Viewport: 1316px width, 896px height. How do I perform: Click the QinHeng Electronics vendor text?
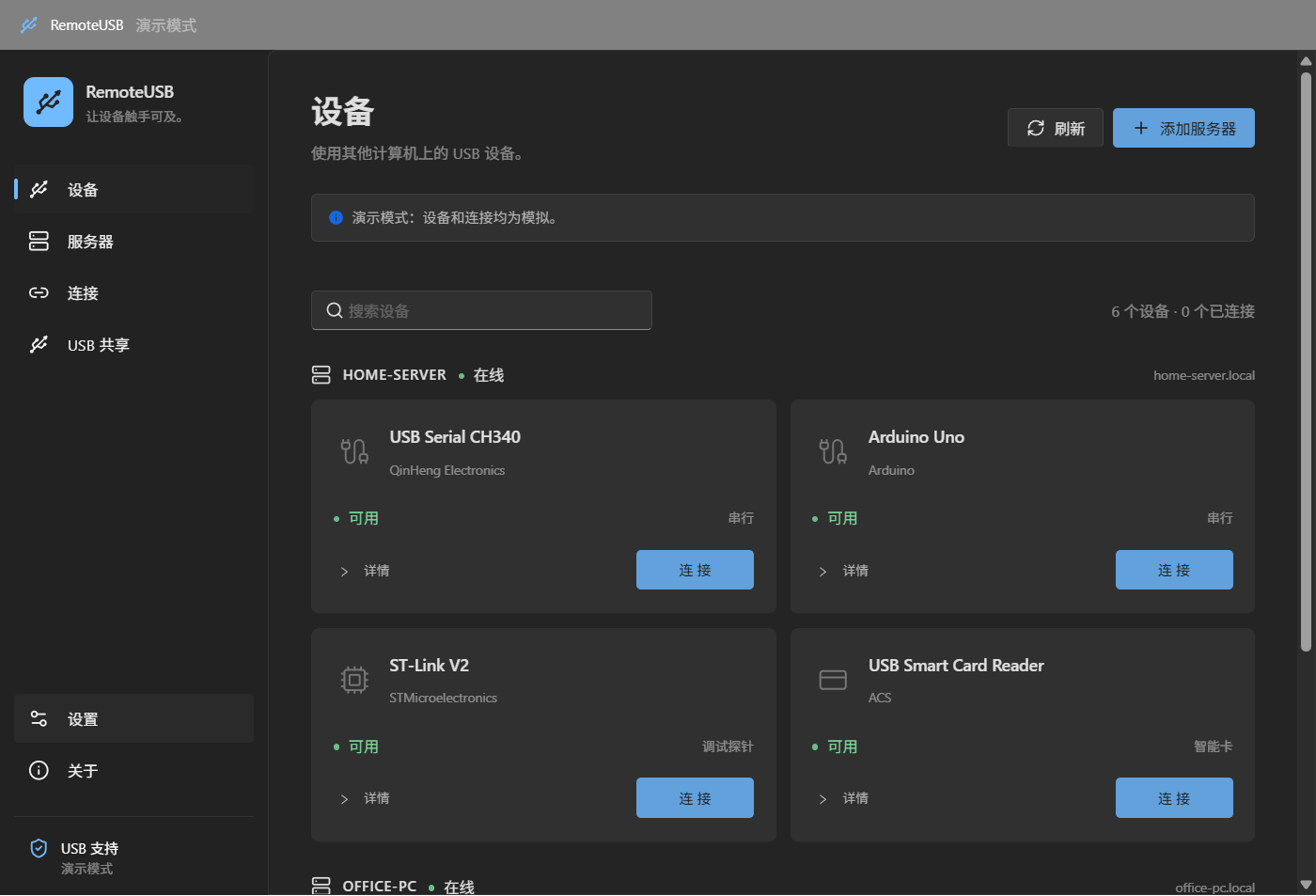click(x=446, y=470)
